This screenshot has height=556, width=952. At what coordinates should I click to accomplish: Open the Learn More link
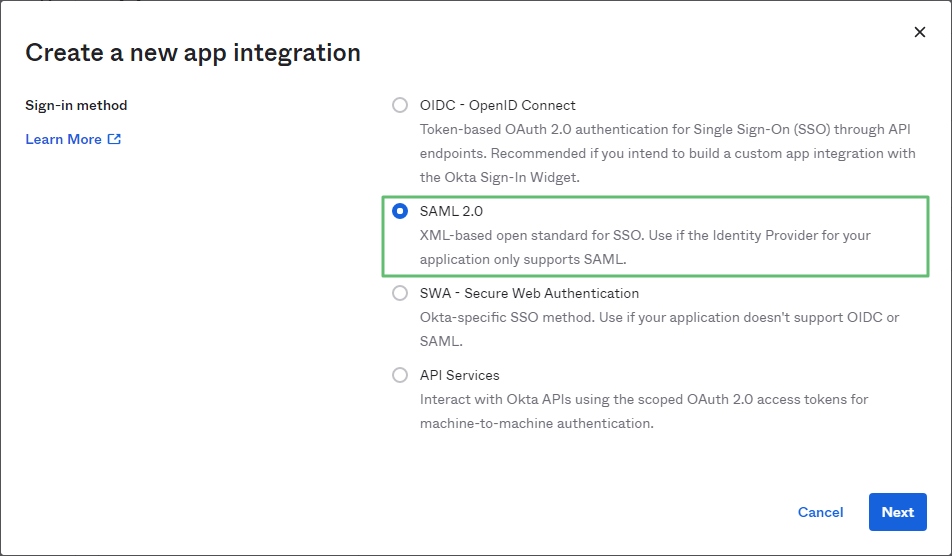(x=64, y=139)
